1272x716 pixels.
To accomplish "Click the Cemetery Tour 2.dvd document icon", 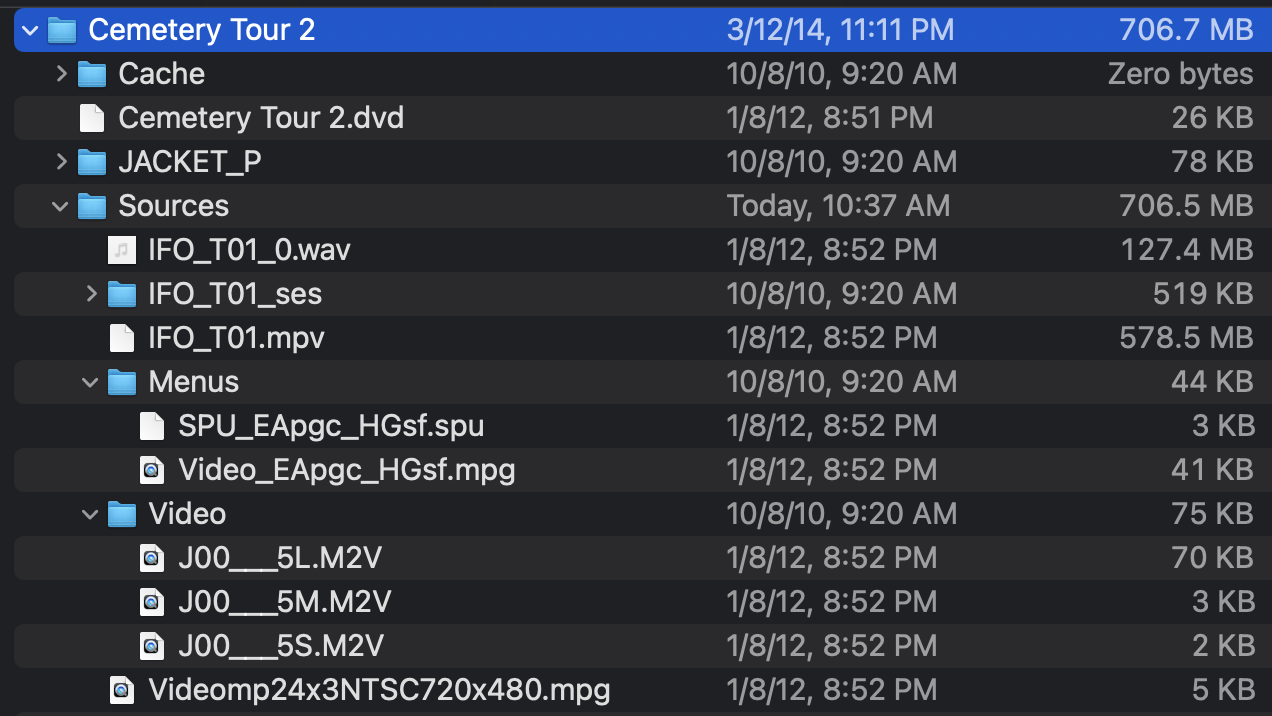I will (x=92, y=118).
